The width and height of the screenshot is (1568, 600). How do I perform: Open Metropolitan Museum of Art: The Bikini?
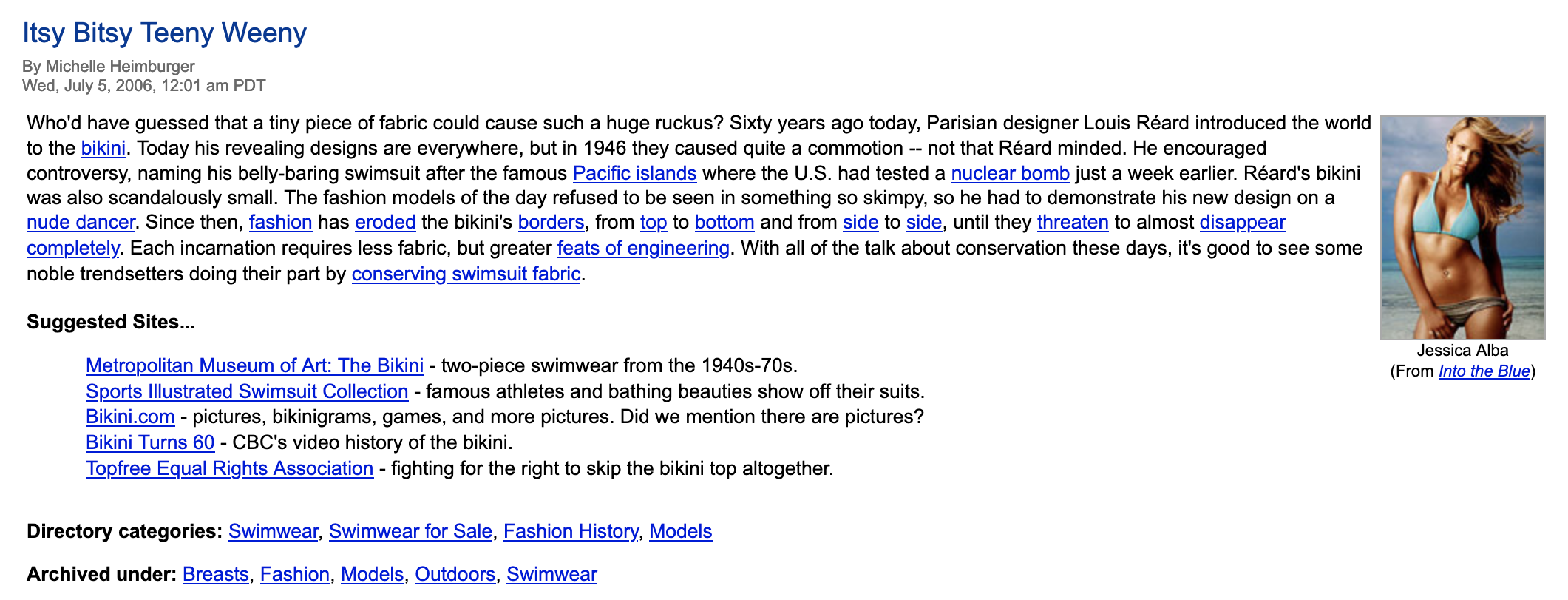point(254,365)
